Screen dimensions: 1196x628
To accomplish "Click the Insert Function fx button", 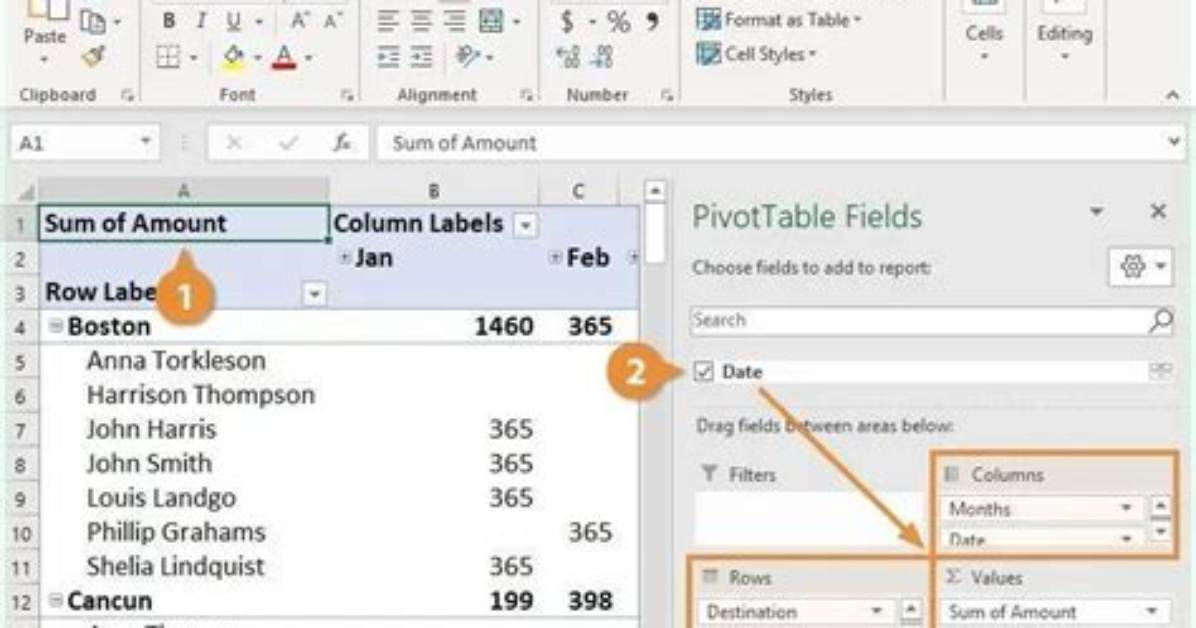I will [x=342, y=143].
